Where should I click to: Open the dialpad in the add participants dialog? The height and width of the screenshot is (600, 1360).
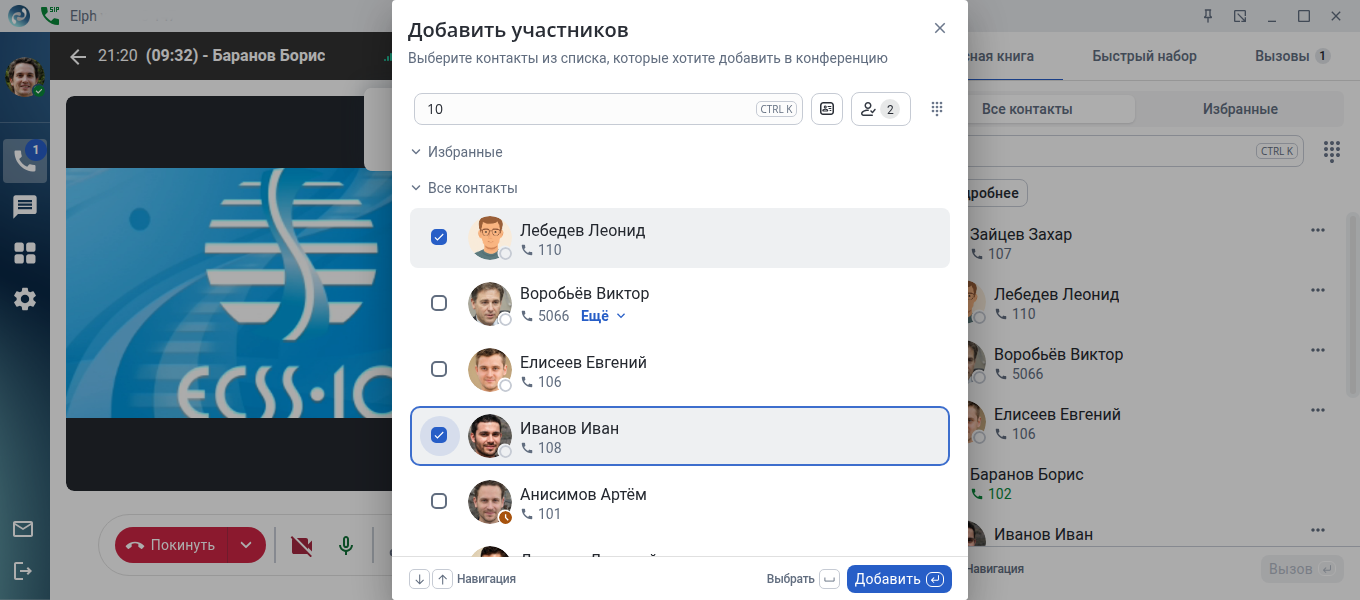(937, 109)
